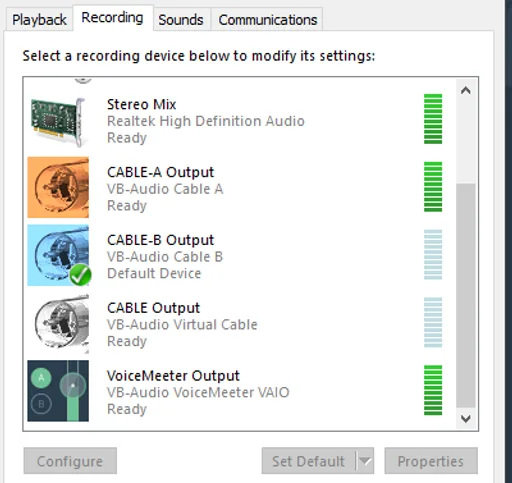Image resolution: width=512 pixels, height=483 pixels.
Task: Open the Communications tab
Action: [x=267, y=20]
